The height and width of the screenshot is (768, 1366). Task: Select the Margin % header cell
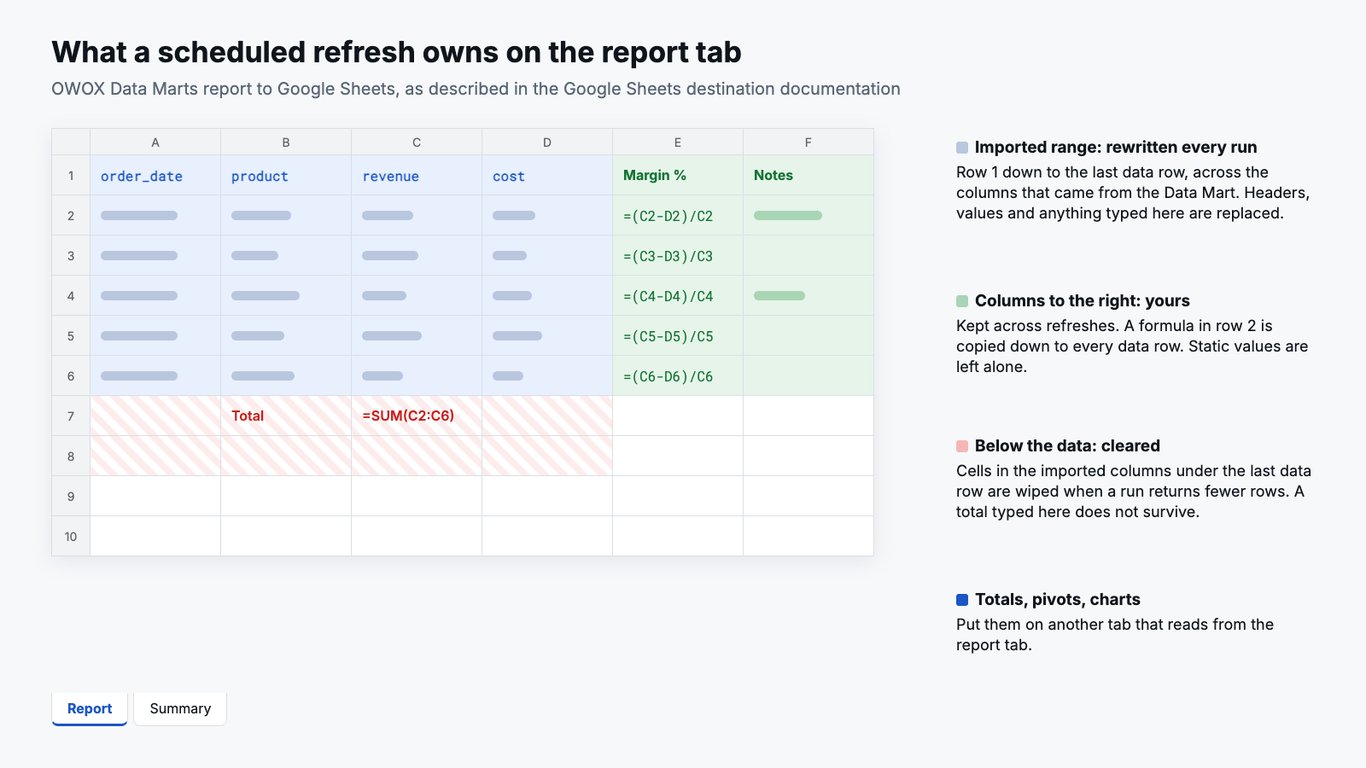(x=678, y=175)
